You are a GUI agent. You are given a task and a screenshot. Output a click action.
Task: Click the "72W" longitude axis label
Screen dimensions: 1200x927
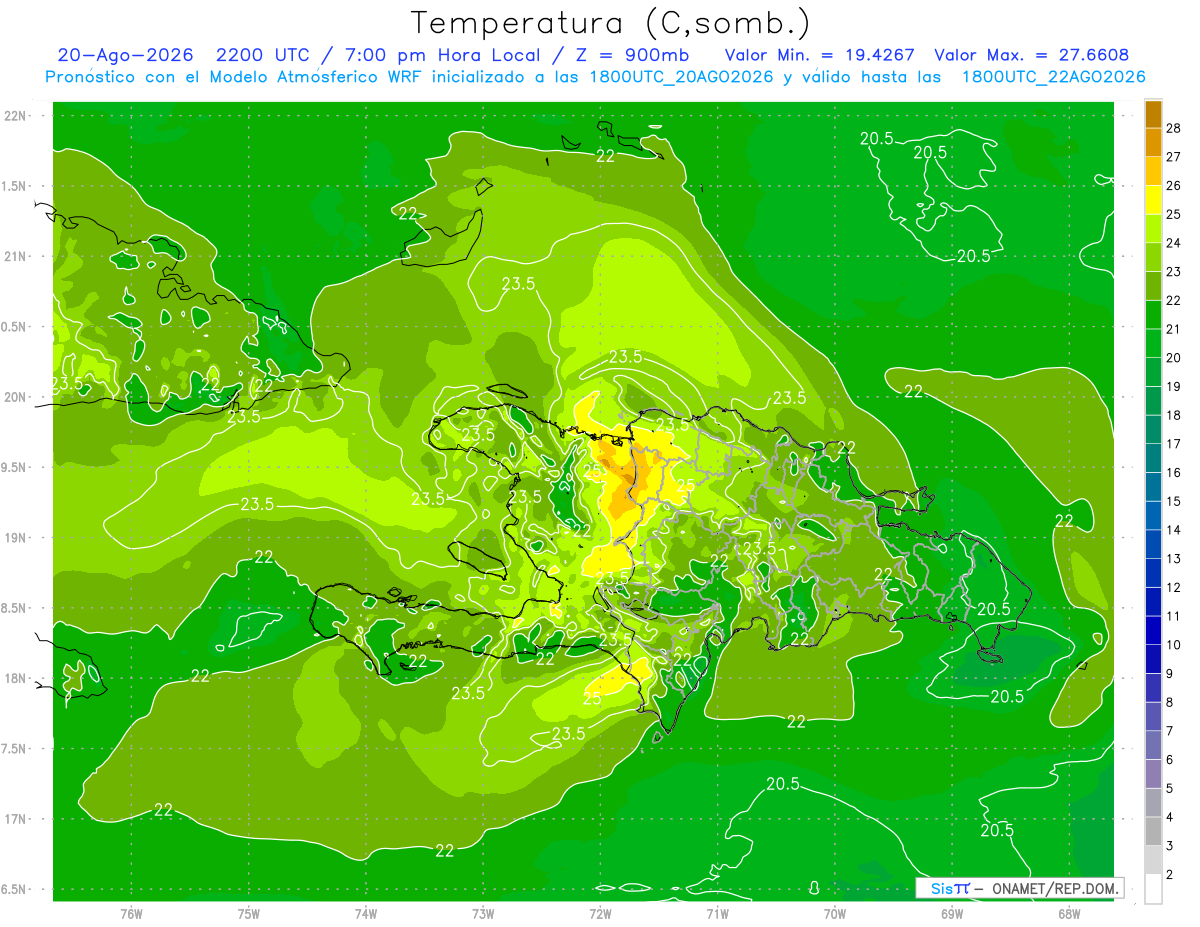(600, 913)
